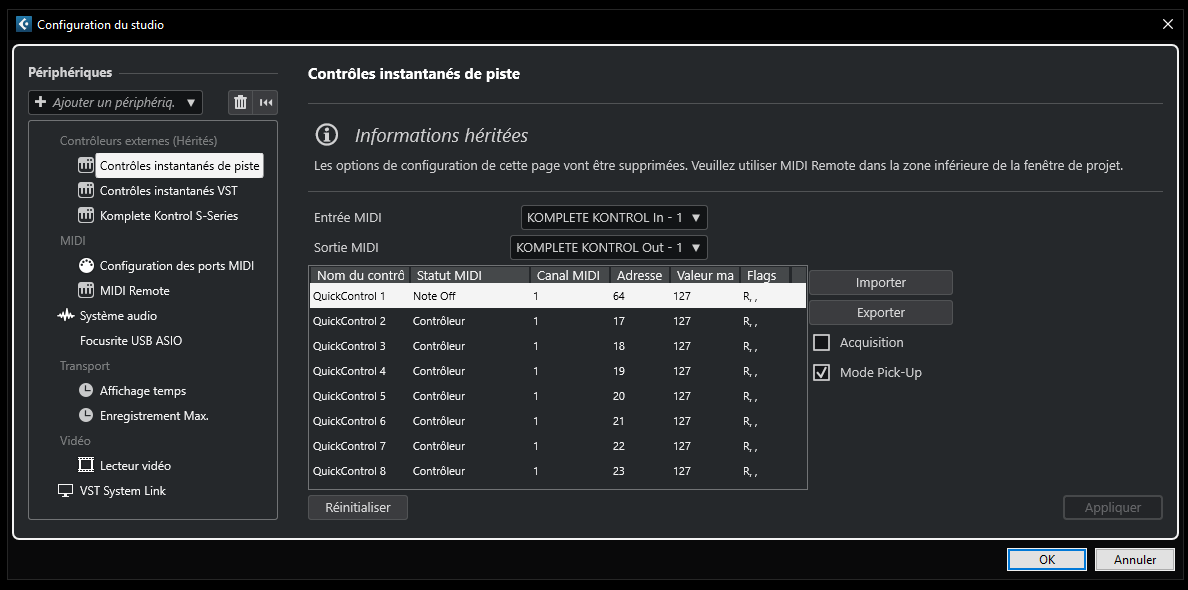Disable the Mode Pick-Up checkbox
Image resolution: width=1188 pixels, height=590 pixels.
(x=822, y=372)
